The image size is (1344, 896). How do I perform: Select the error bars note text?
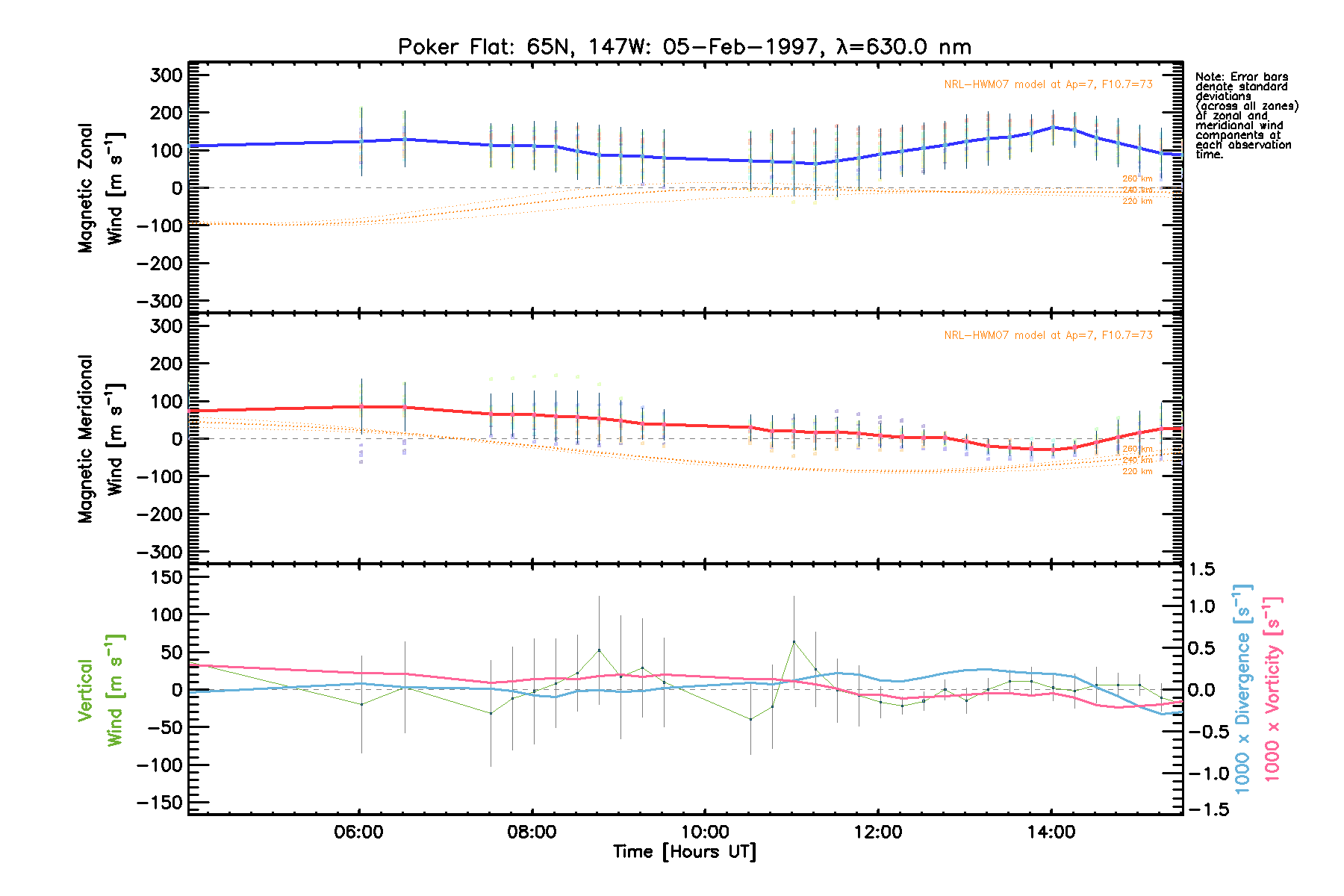[x=1246, y=115]
